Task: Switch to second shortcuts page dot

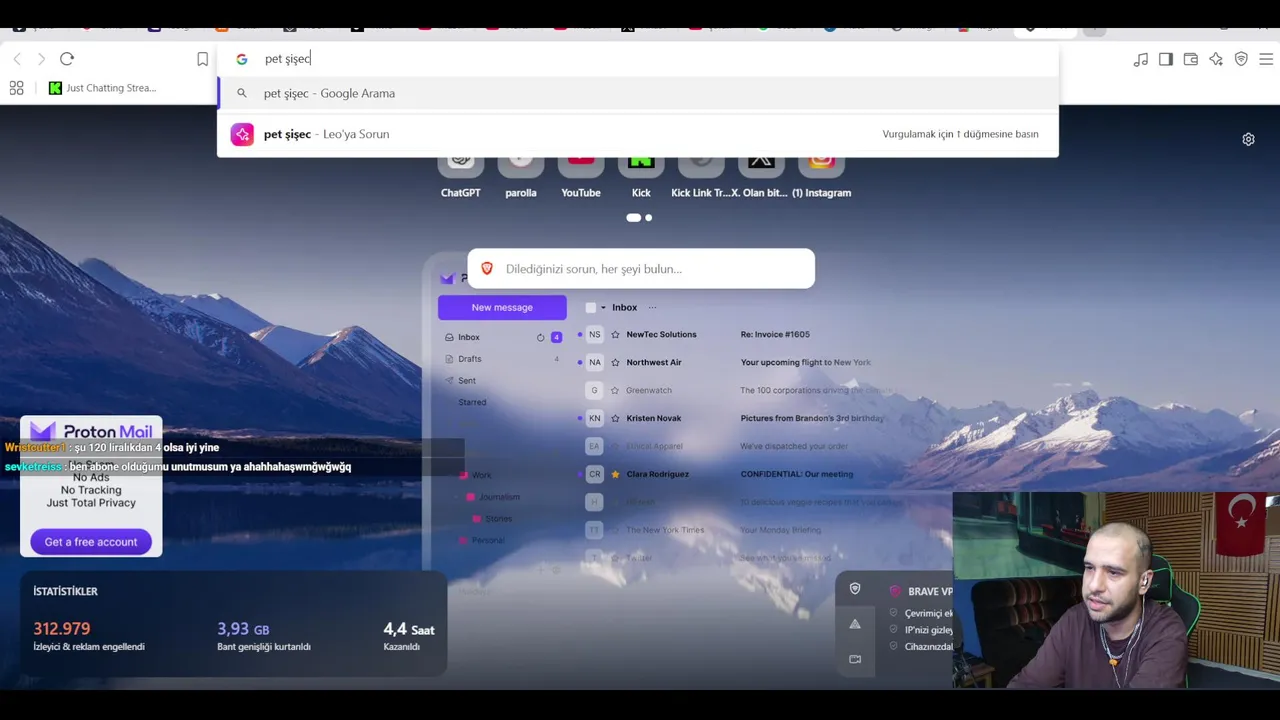Action: [x=649, y=217]
